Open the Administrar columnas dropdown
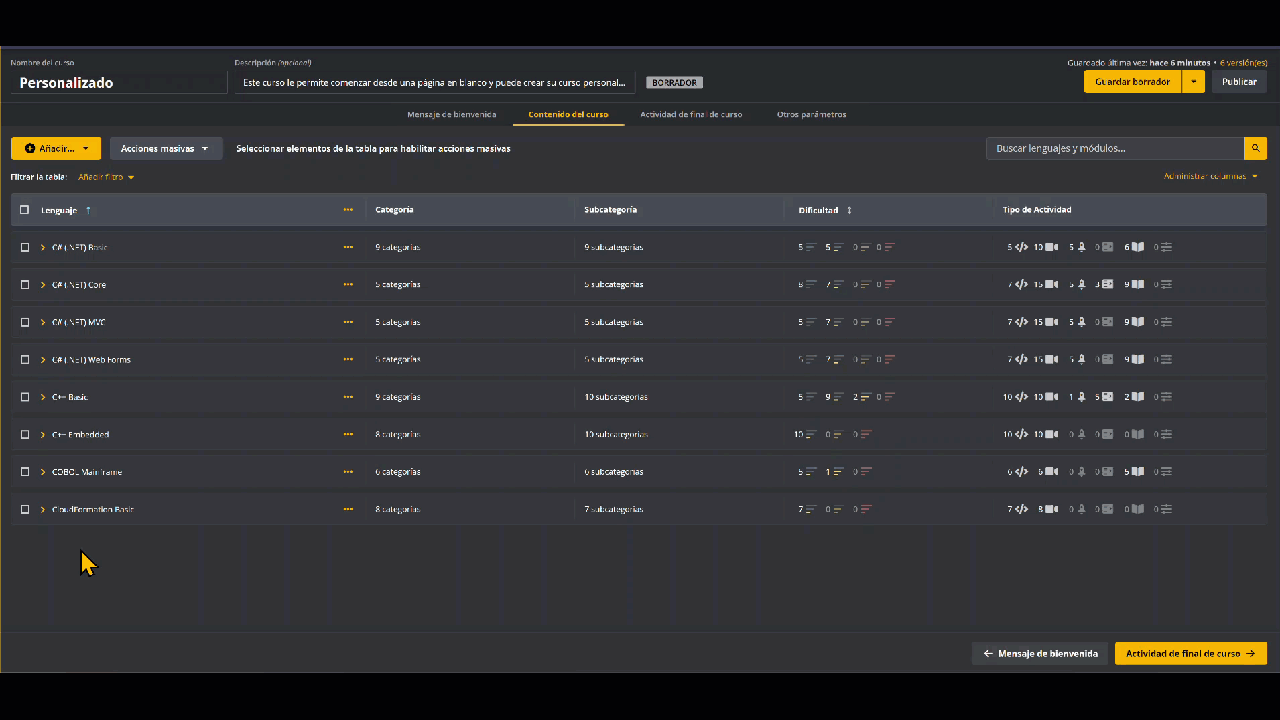The height and width of the screenshot is (720, 1280). coord(1211,176)
